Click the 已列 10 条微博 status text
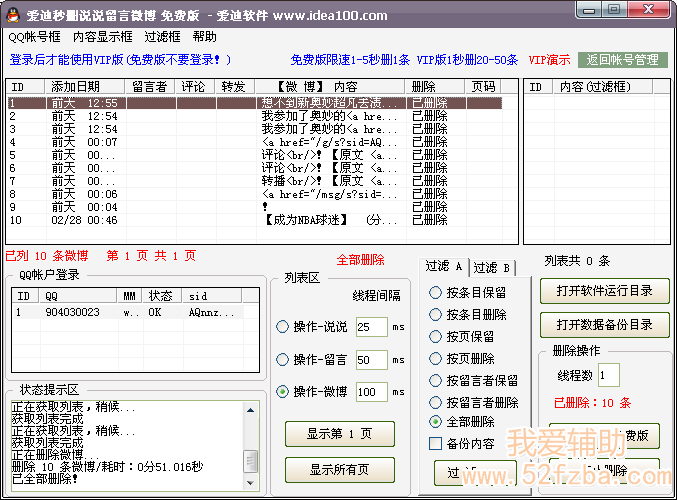Viewport: 677px width, 500px height. point(47,256)
